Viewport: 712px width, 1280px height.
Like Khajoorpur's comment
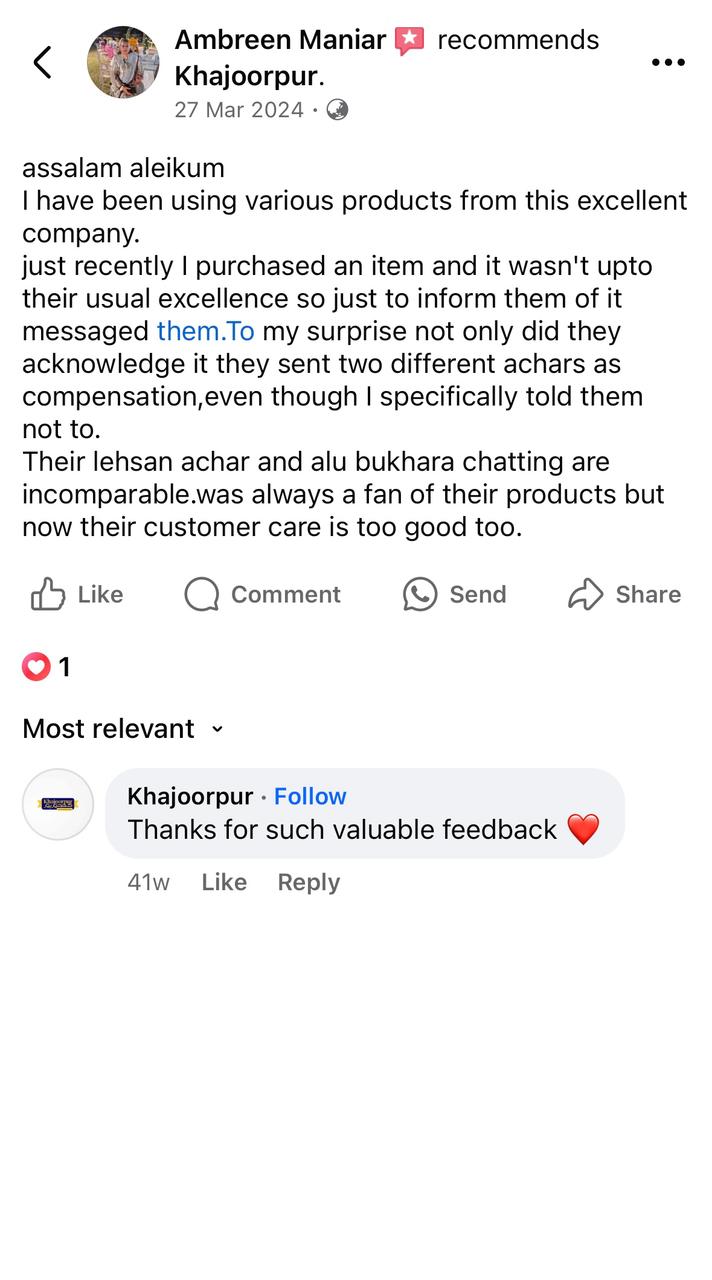[224, 882]
